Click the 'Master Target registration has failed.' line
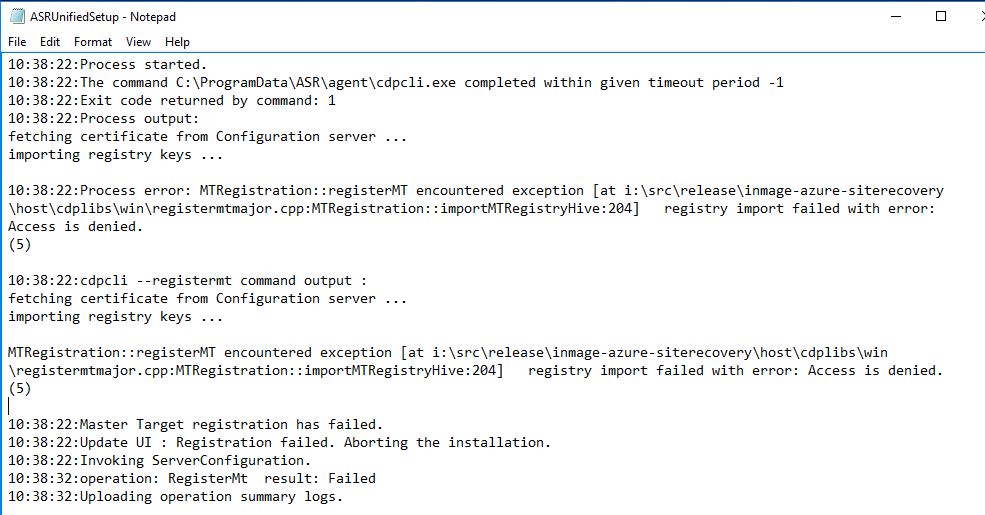The height and width of the screenshot is (515, 985). point(195,424)
